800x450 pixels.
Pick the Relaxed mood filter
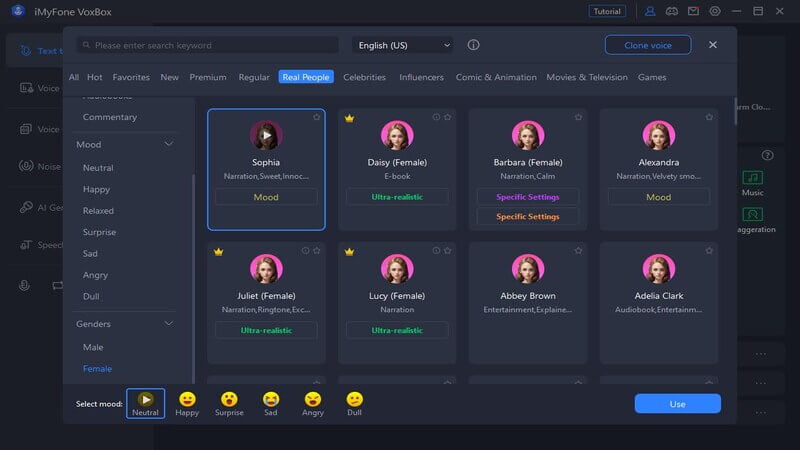98,211
